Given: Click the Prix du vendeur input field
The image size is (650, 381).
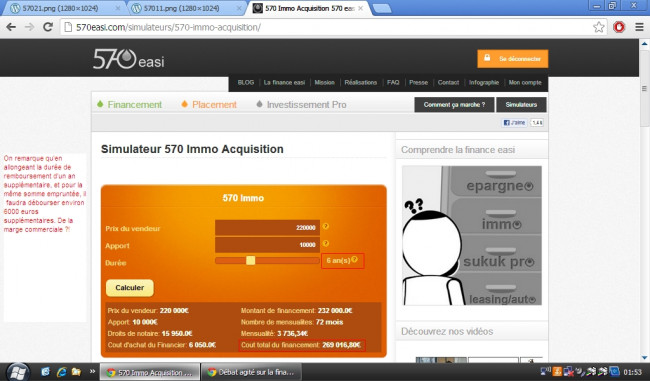Looking at the screenshot, I should point(267,228).
